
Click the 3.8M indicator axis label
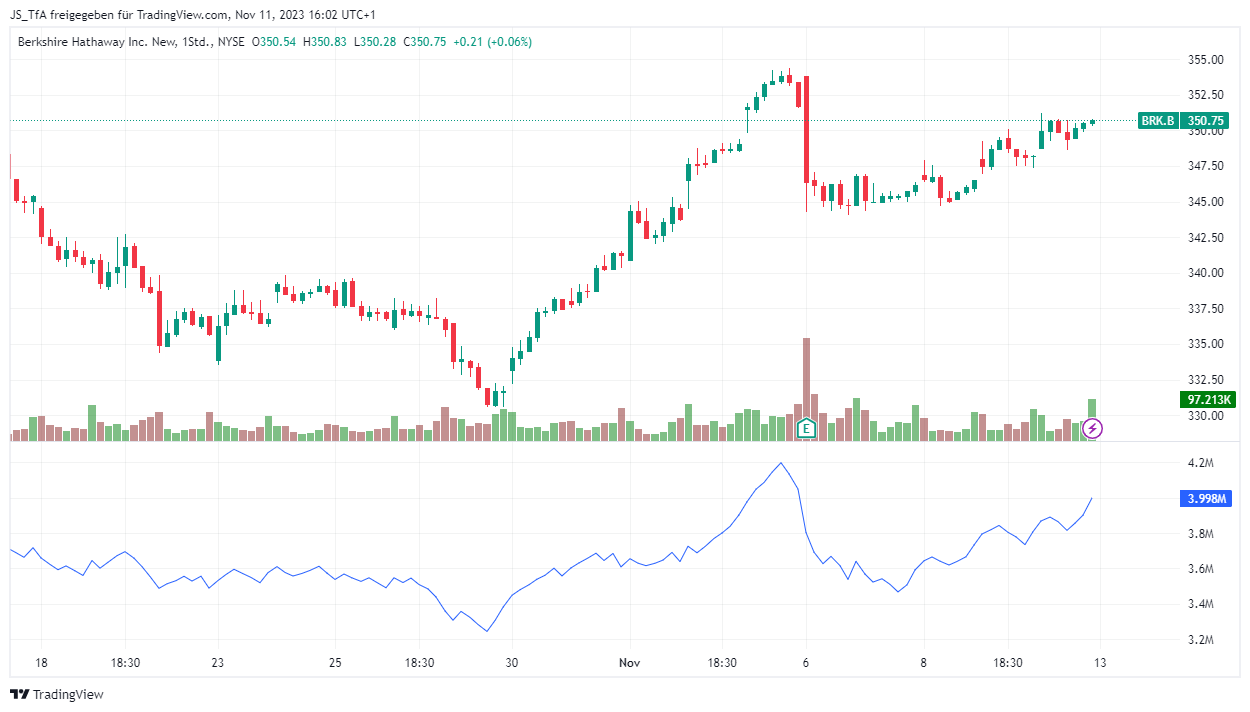[1200, 534]
